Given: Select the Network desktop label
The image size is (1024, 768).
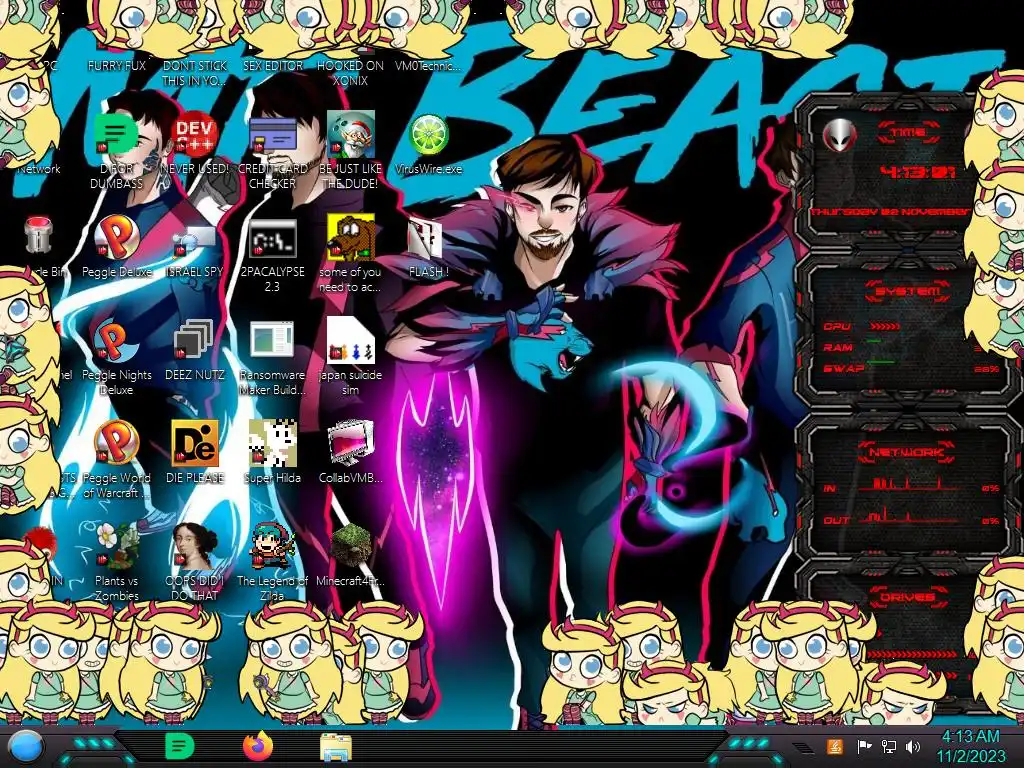Looking at the screenshot, I should tap(39, 169).
